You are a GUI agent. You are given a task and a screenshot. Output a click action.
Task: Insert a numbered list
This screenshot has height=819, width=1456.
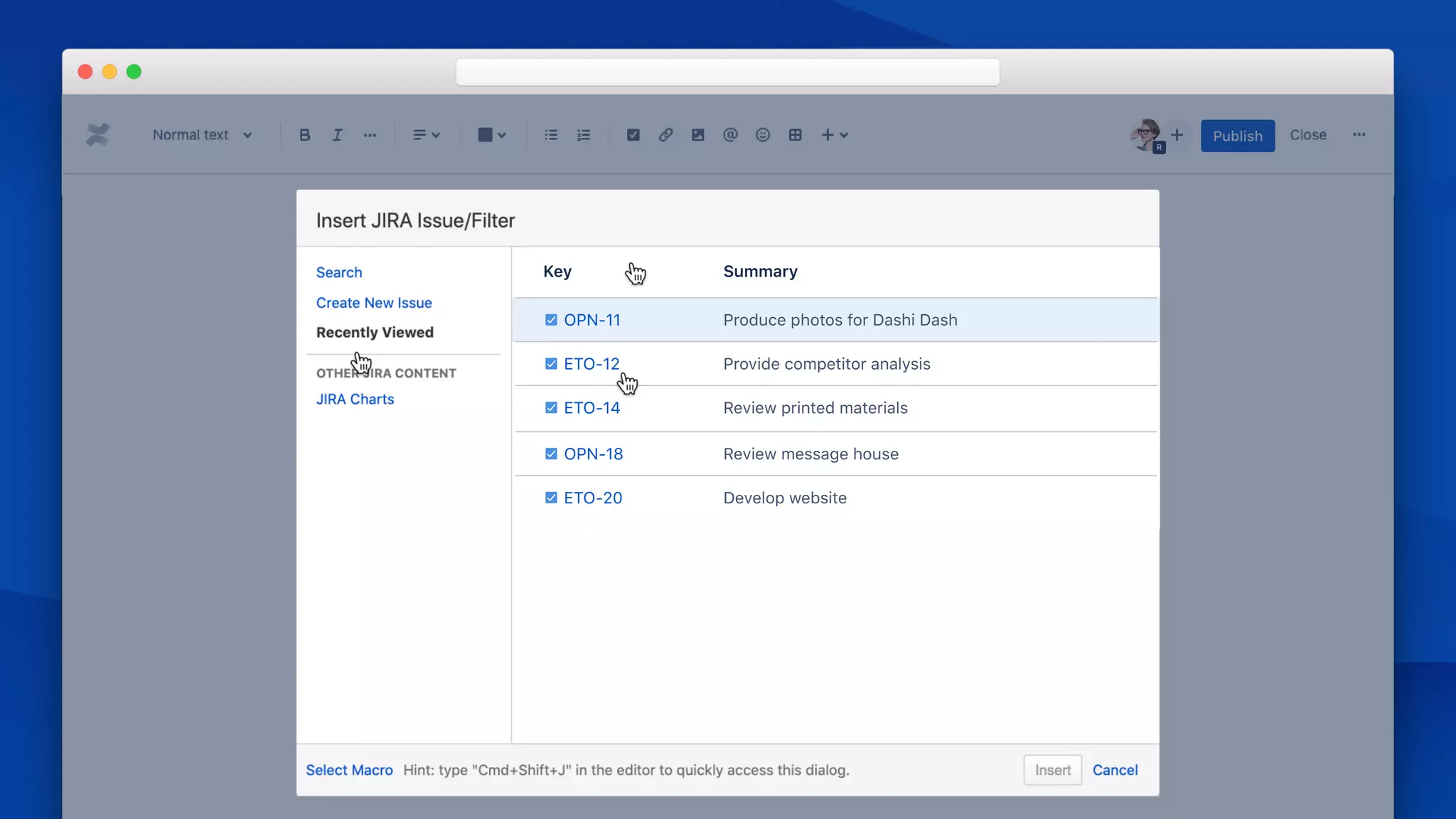tap(584, 135)
